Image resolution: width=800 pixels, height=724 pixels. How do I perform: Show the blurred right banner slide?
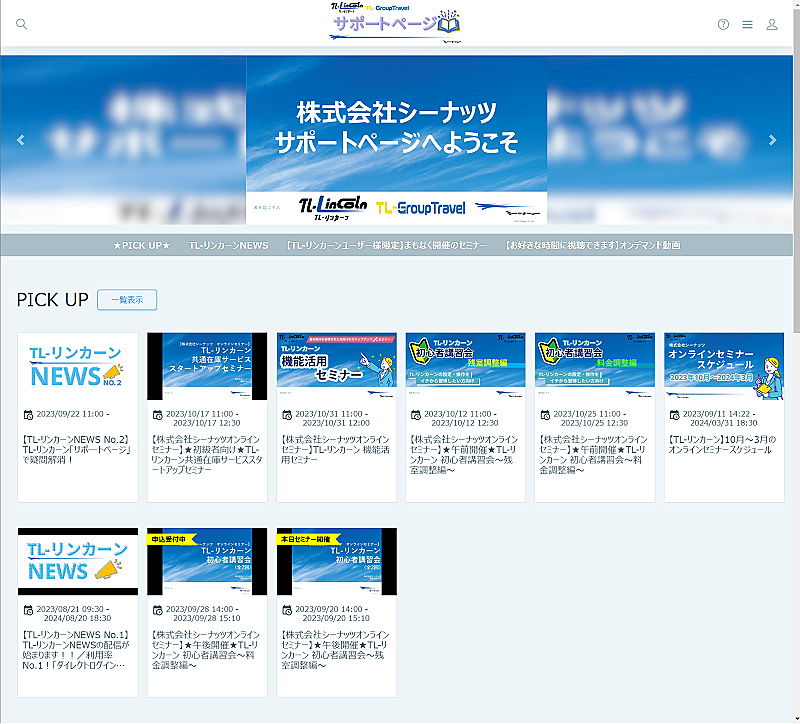670,140
